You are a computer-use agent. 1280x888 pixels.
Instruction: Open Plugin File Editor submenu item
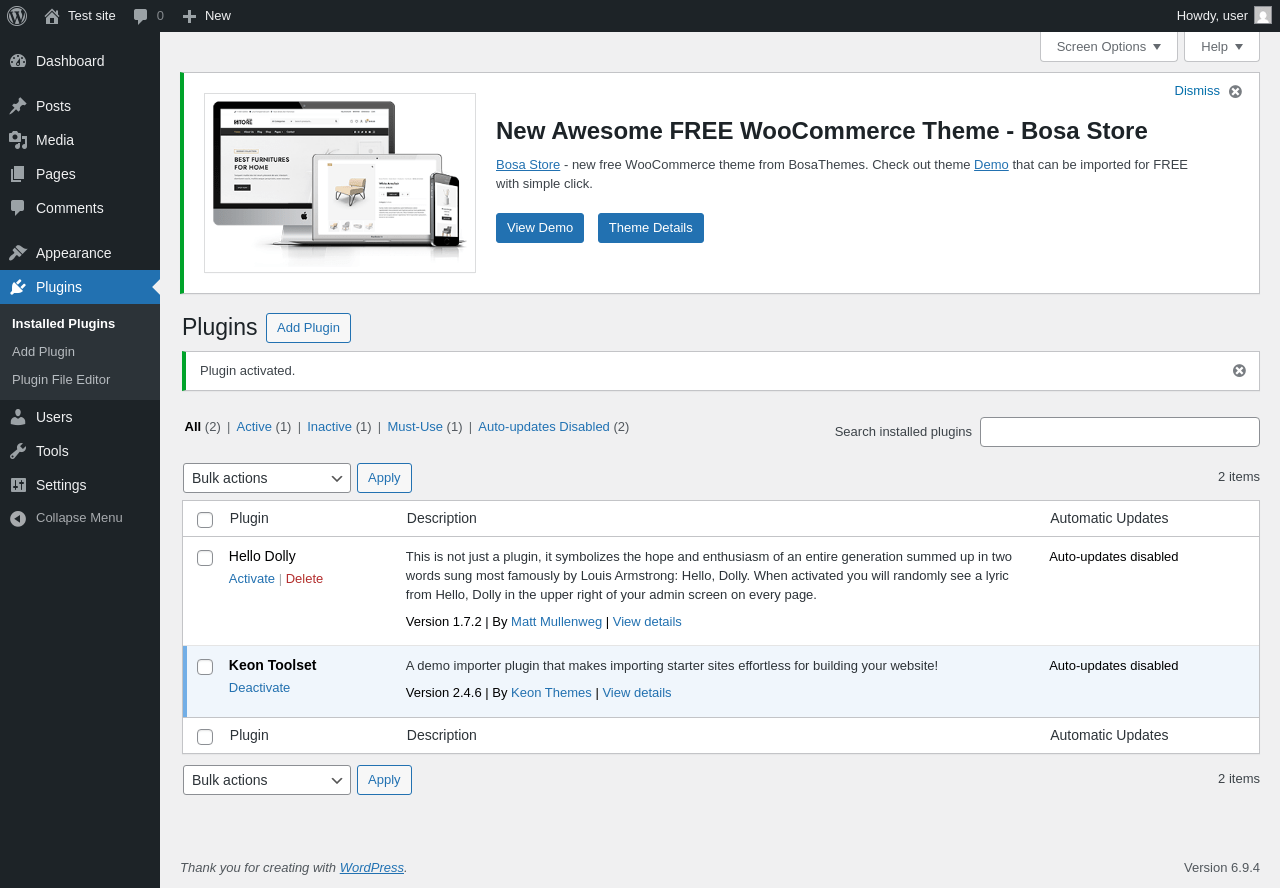click(x=61, y=380)
